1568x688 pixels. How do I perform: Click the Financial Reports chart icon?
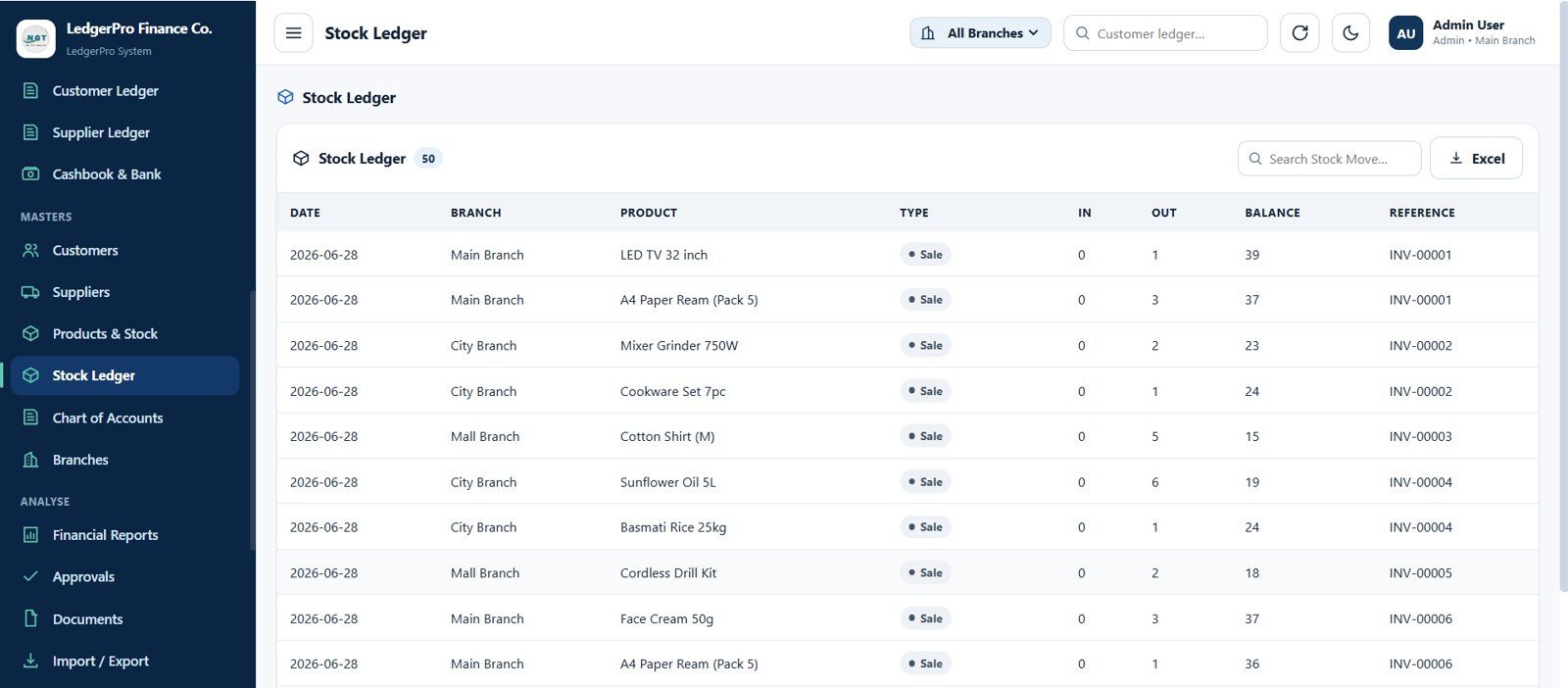31,535
